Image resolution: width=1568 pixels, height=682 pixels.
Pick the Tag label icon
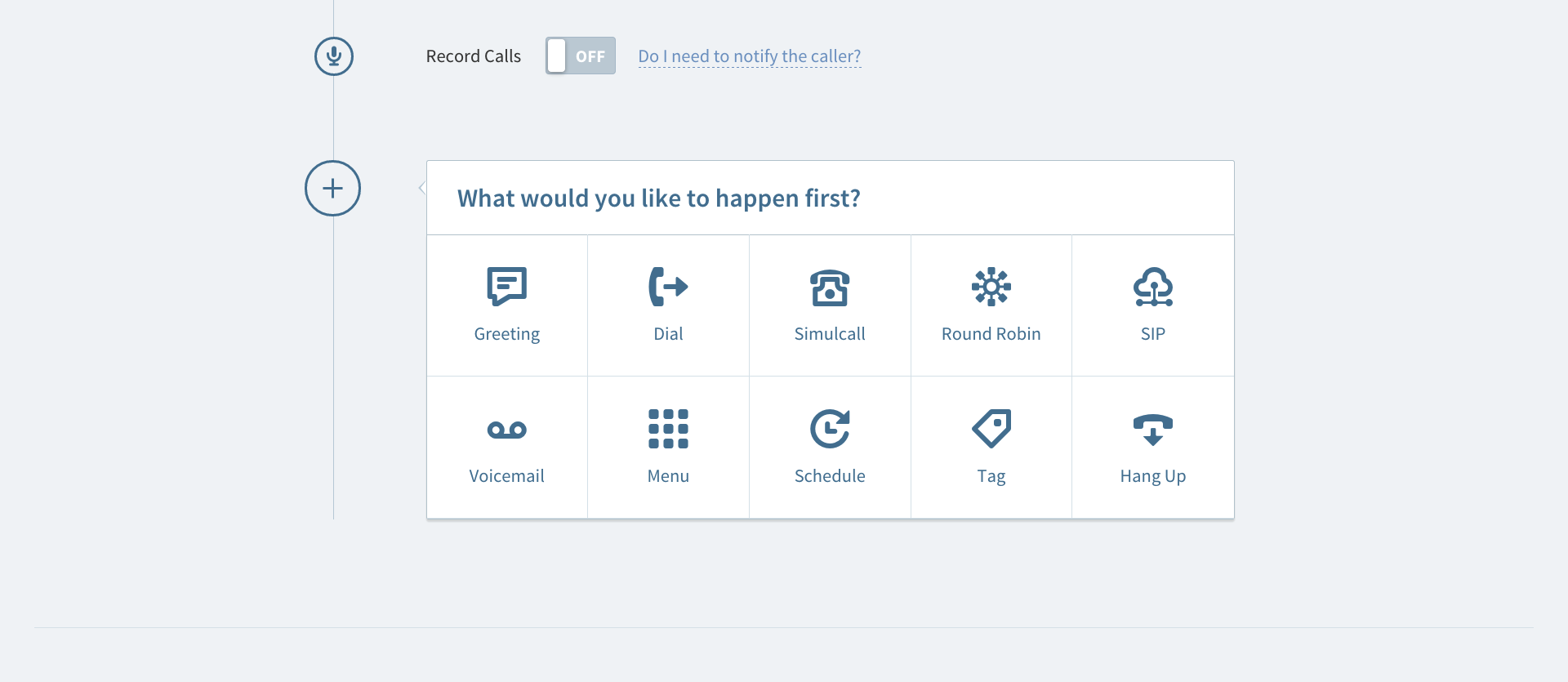991,429
